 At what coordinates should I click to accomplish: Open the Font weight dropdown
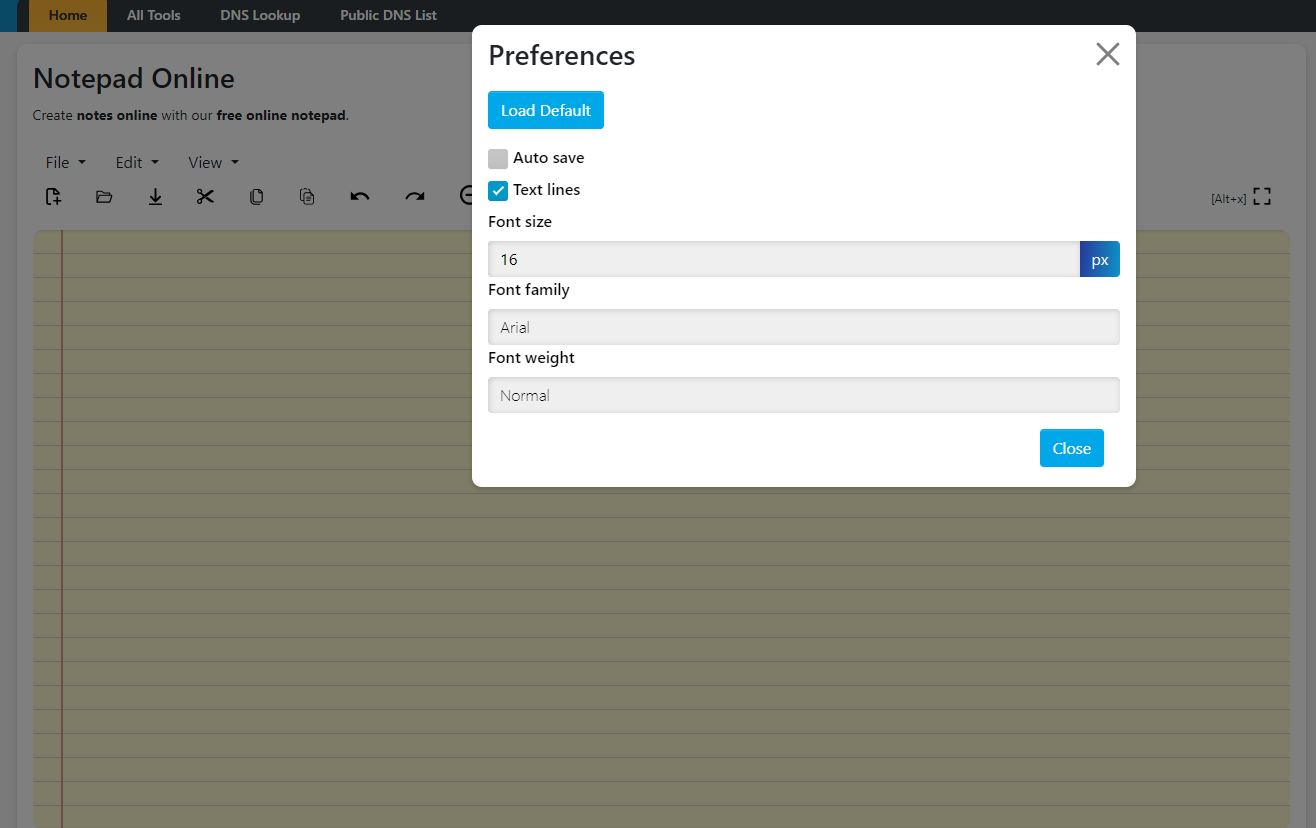pyautogui.click(x=803, y=395)
